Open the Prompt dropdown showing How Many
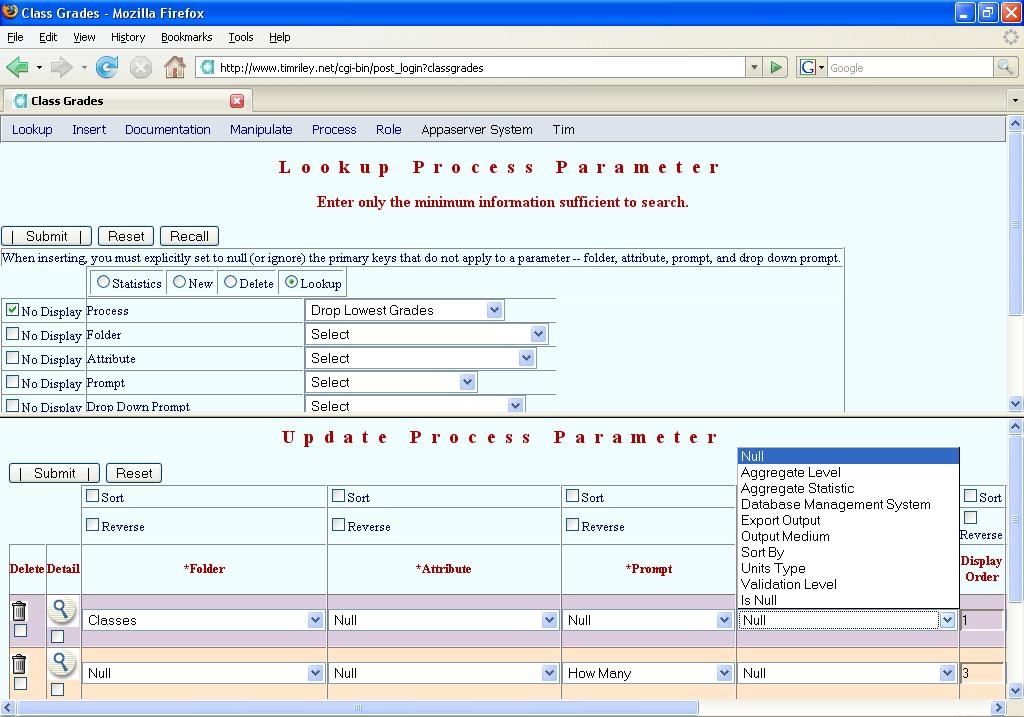 (648, 673)
